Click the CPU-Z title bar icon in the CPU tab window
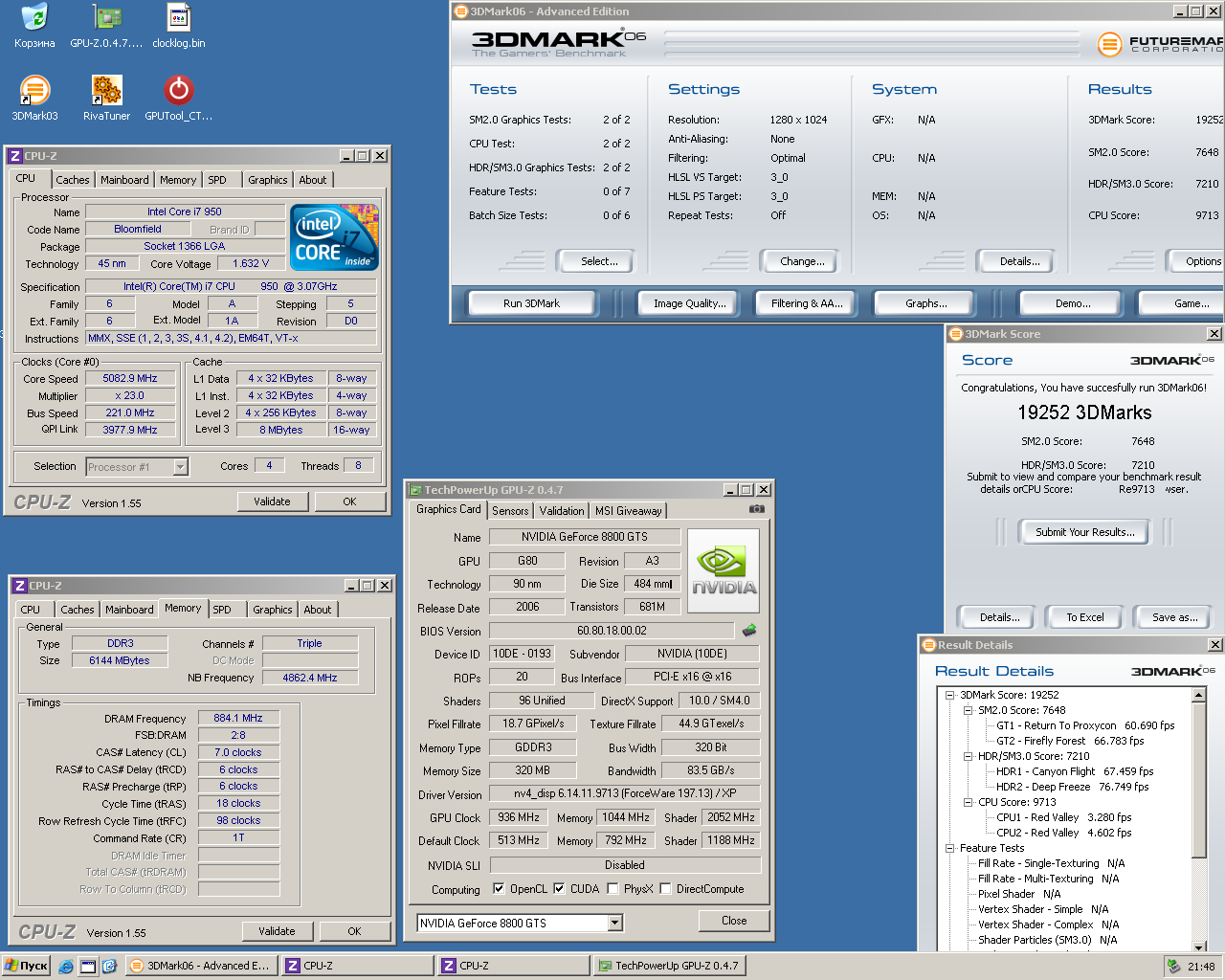The width and height of the screenshot is (1225, 980). pos(14,156)
